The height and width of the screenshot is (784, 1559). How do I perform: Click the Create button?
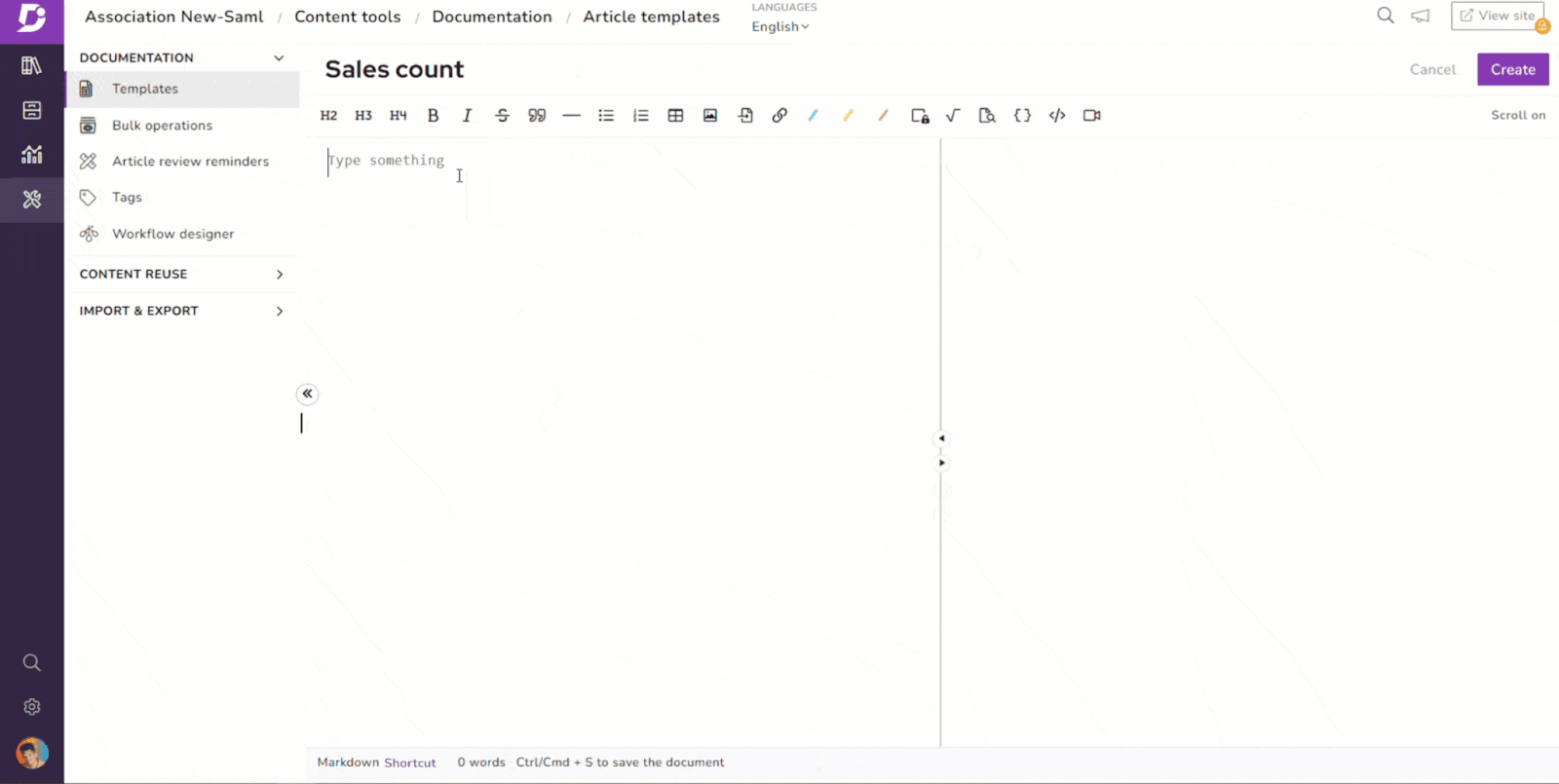1512,69
